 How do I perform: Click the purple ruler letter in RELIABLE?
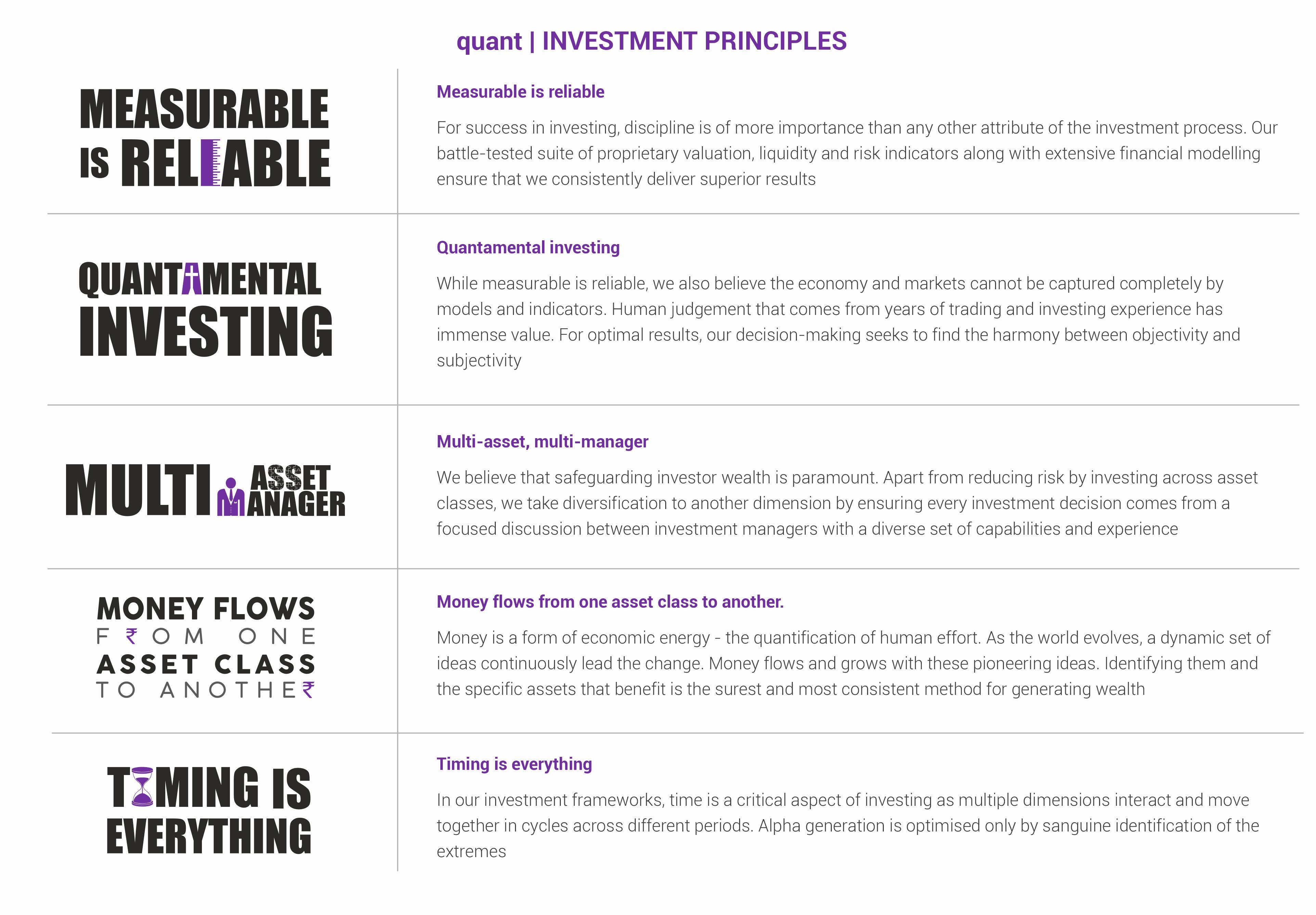click(210, 163)
